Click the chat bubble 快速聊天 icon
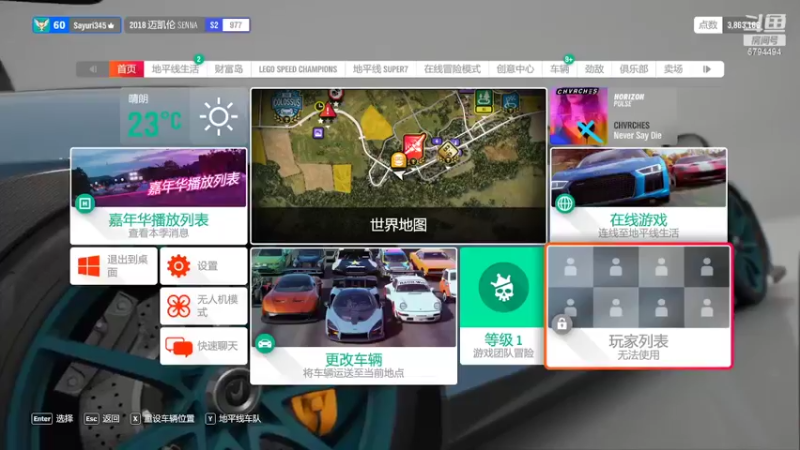Screen dimensions: 800x450 (x=179, y=346)
